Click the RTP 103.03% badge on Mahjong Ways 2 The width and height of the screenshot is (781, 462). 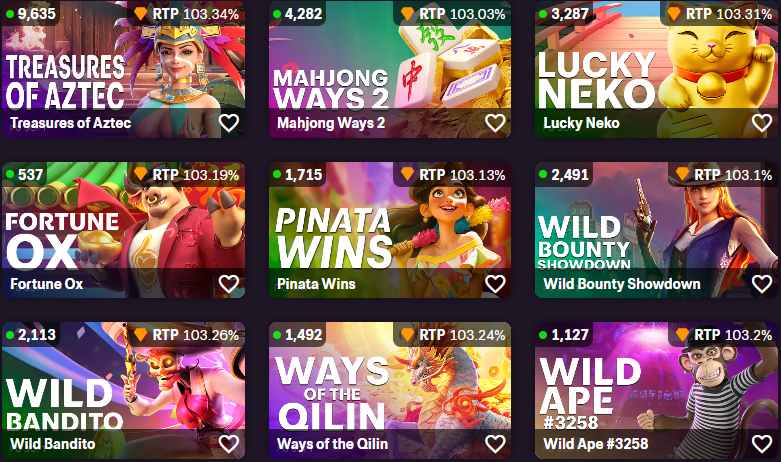(453, 14)
